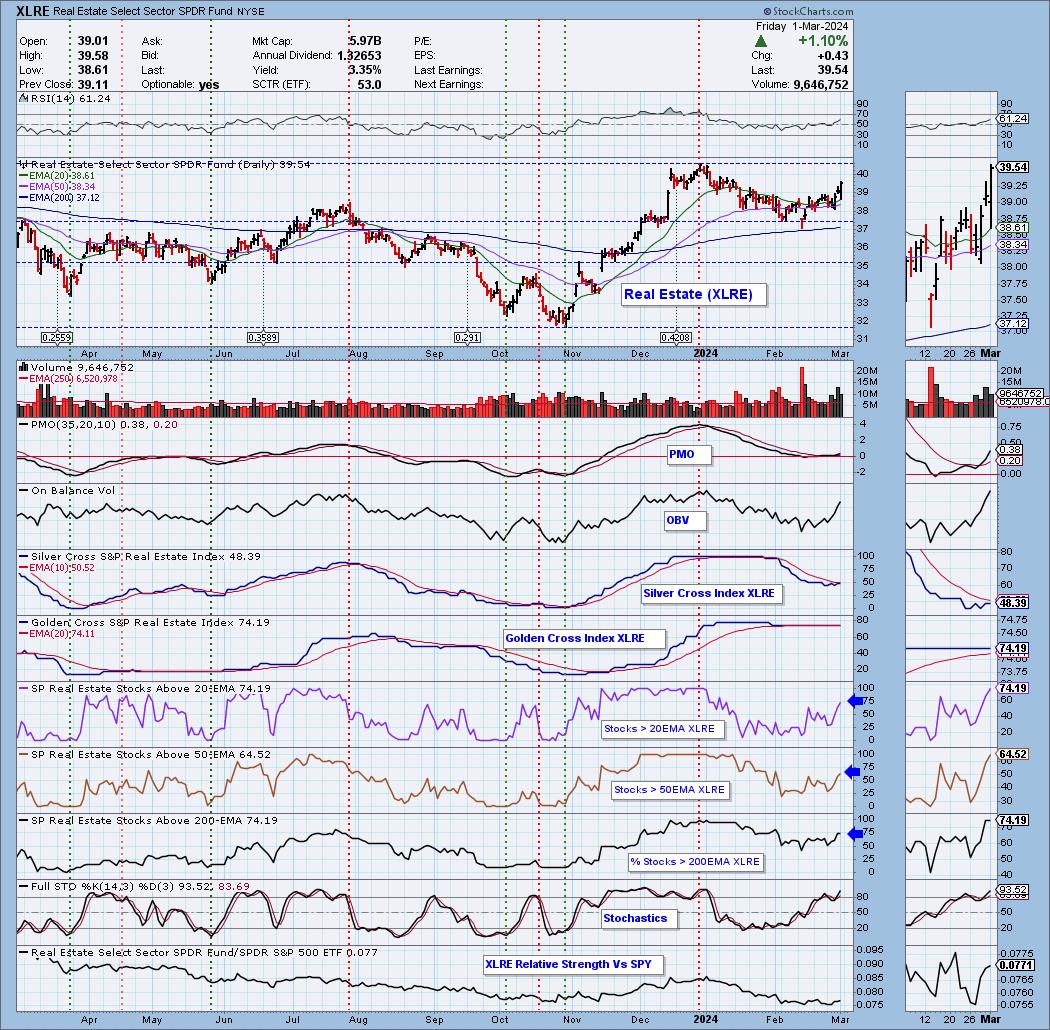Click the EMA(20) 74.11 legend entry
Image resolution: width=1050 pixels, height=1030 pixels.
(57, 633)
